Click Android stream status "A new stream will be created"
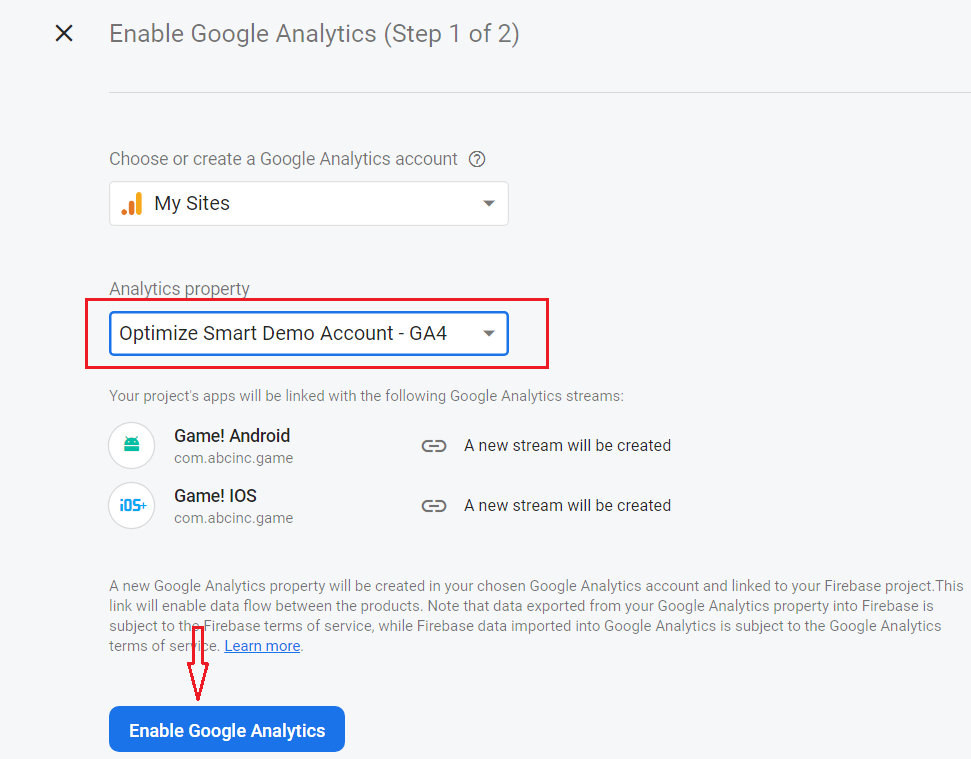 click(567, 446)
